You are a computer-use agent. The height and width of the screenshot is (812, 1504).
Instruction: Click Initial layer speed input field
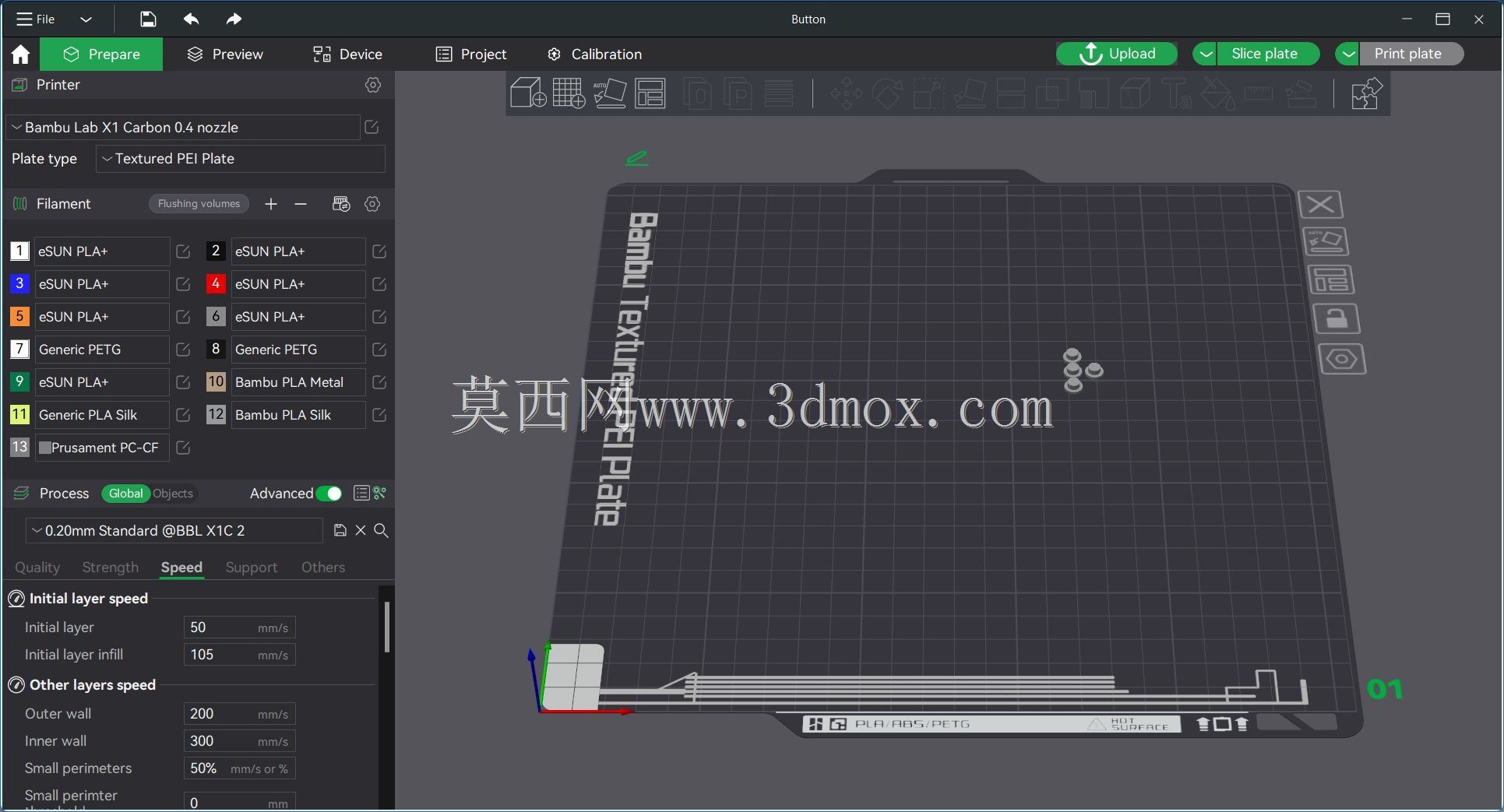point(240,627)
